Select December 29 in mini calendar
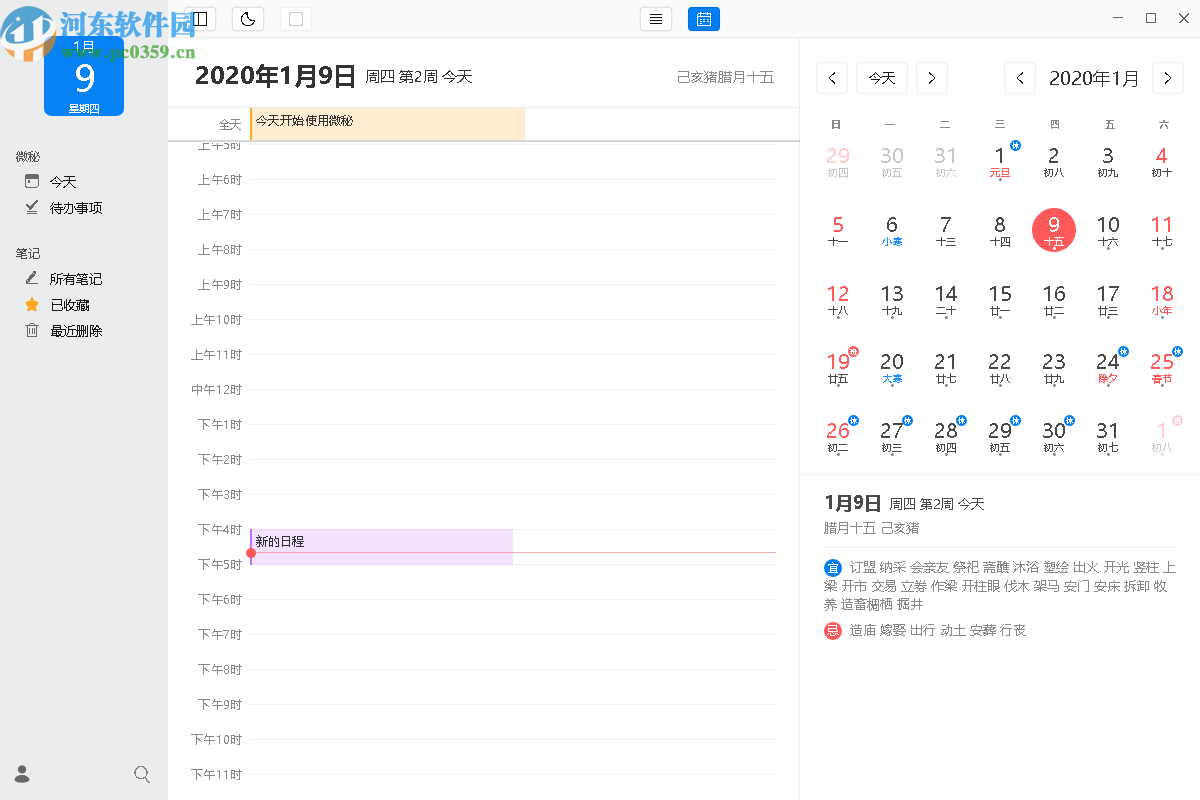The image size is (1200, 800). coord(838,161)
